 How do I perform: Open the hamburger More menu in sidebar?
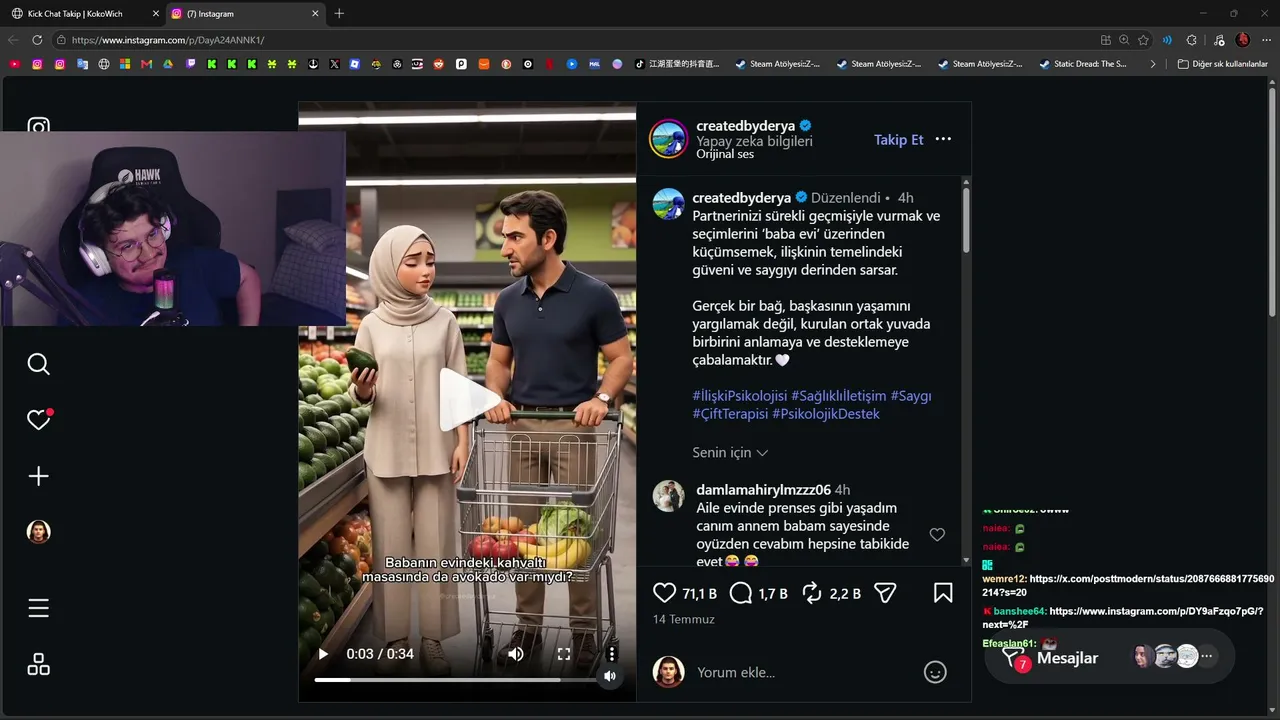(x=38, y=608)
